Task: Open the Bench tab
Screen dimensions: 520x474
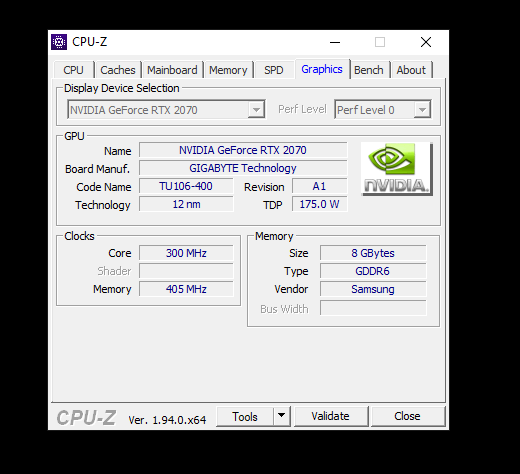Action: tap(369, 70)
